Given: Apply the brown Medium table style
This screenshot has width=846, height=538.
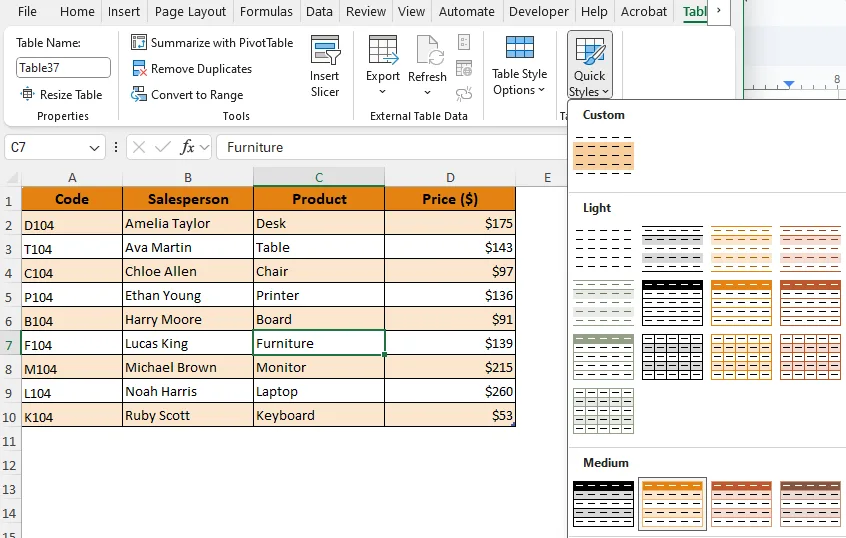Looking at the screenshot, I should click(x=810, y=504).
